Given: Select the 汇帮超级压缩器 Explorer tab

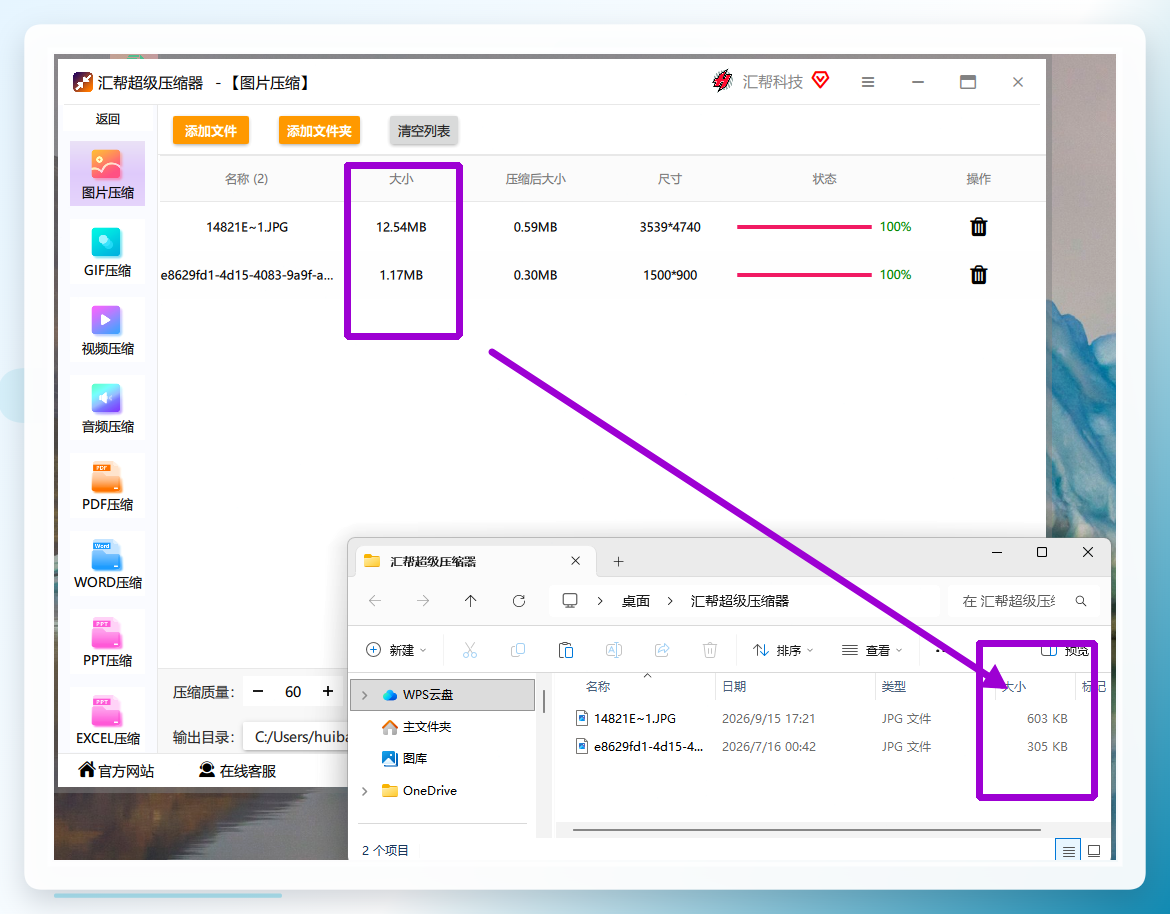Looking at the screenshot, I should point(475,562).
